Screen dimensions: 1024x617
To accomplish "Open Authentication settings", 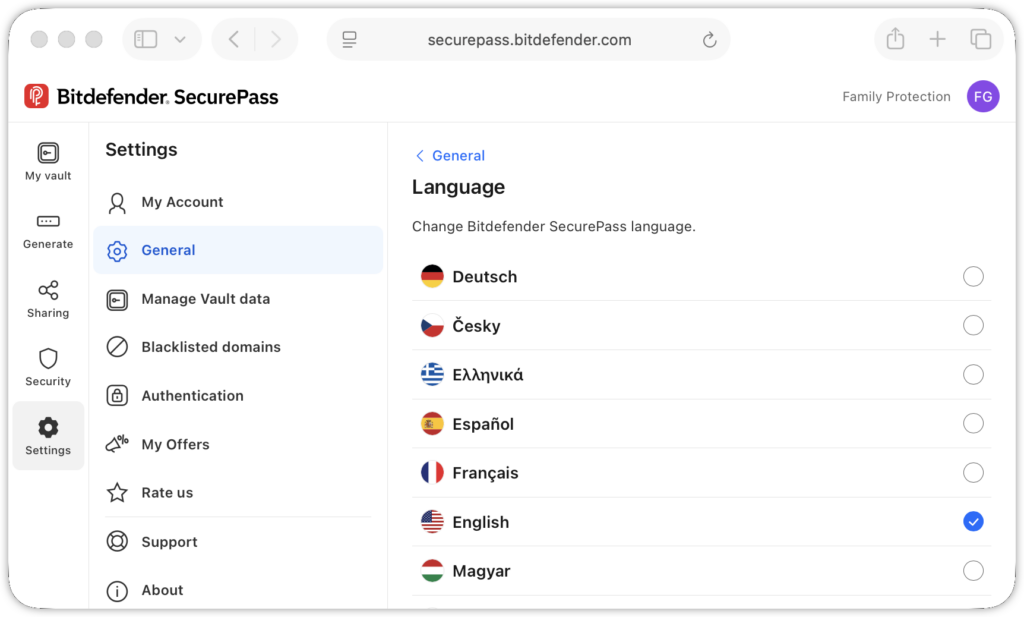I will (x=238, y=396).
